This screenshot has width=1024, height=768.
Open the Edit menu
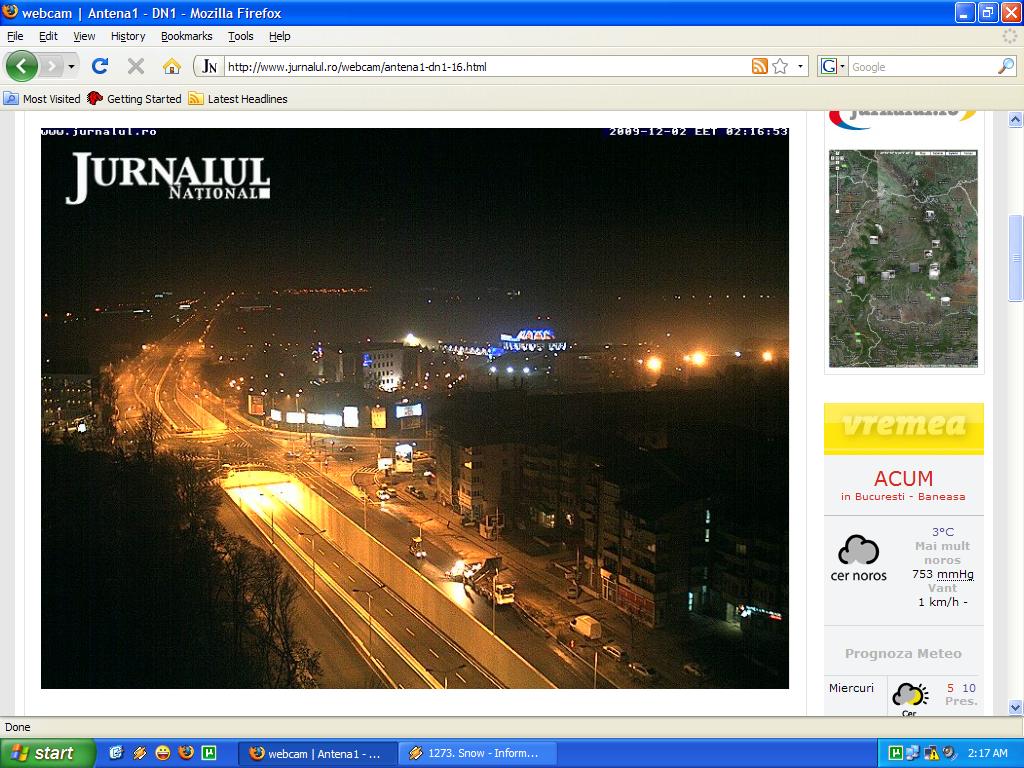48,36
